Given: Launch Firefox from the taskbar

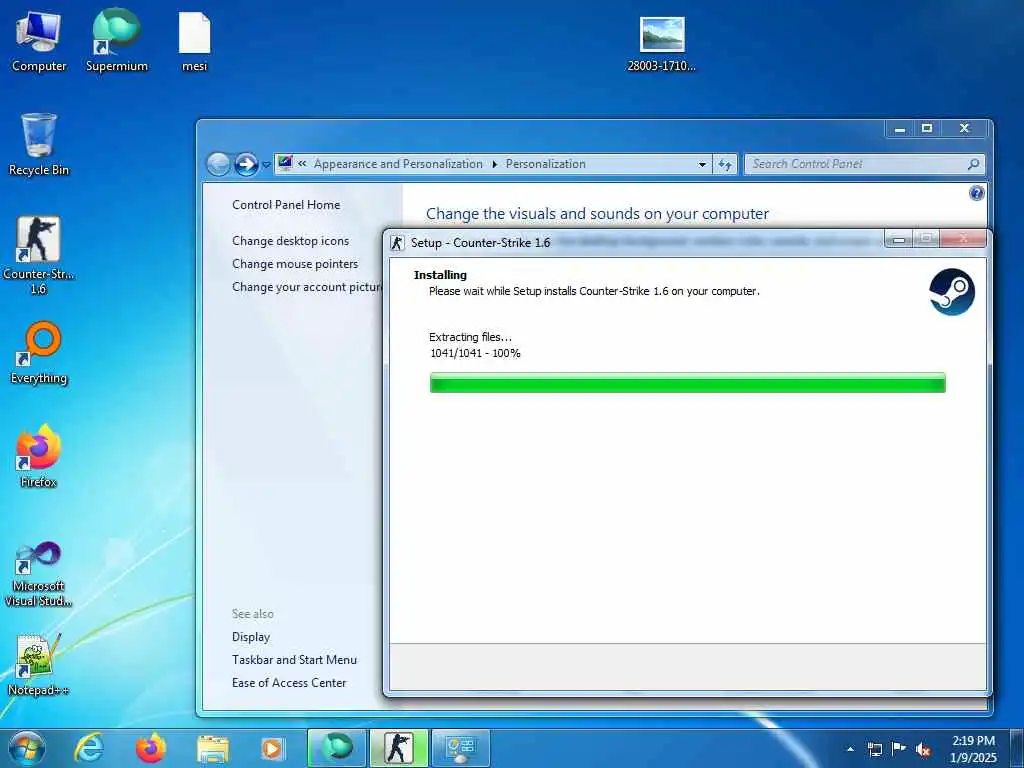Looking at the screenshot, I should click(x=151, y=748).
